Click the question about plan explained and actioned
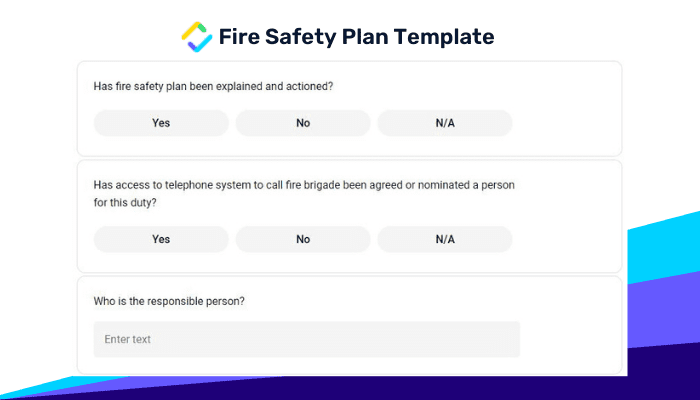Image resolution: width=700 pixels, height=400 pixels. point(213,86)
